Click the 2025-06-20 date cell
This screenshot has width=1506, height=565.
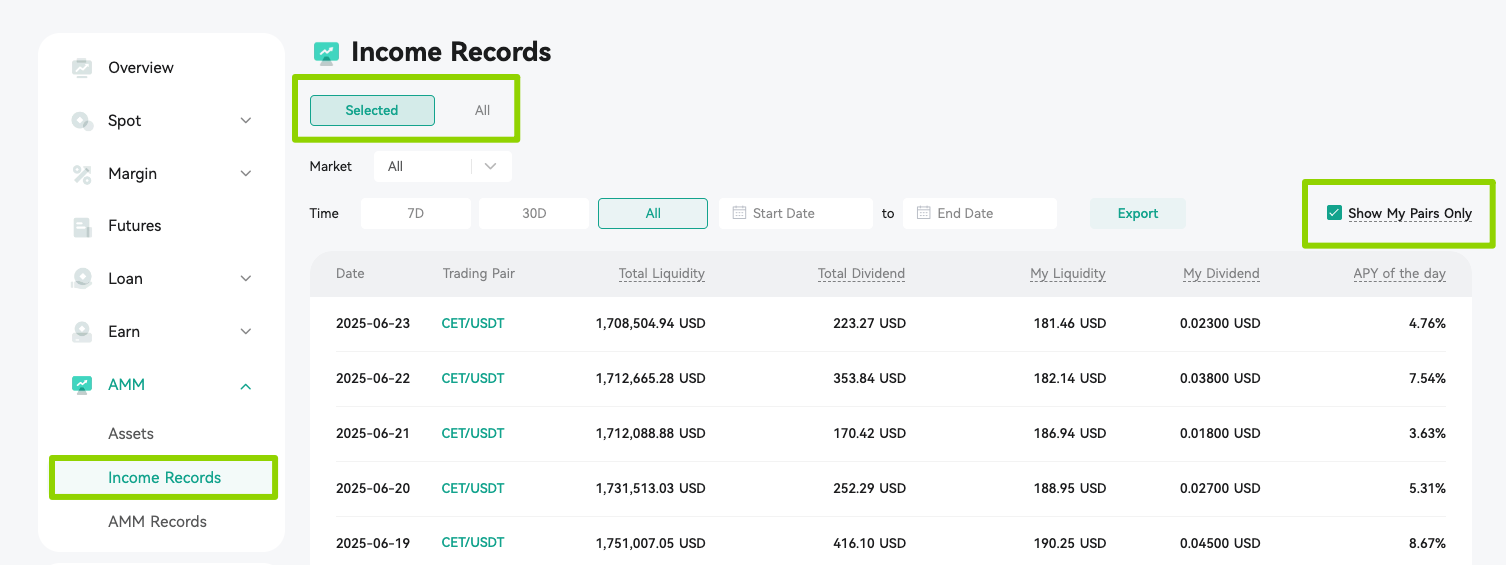coord(373,489)
